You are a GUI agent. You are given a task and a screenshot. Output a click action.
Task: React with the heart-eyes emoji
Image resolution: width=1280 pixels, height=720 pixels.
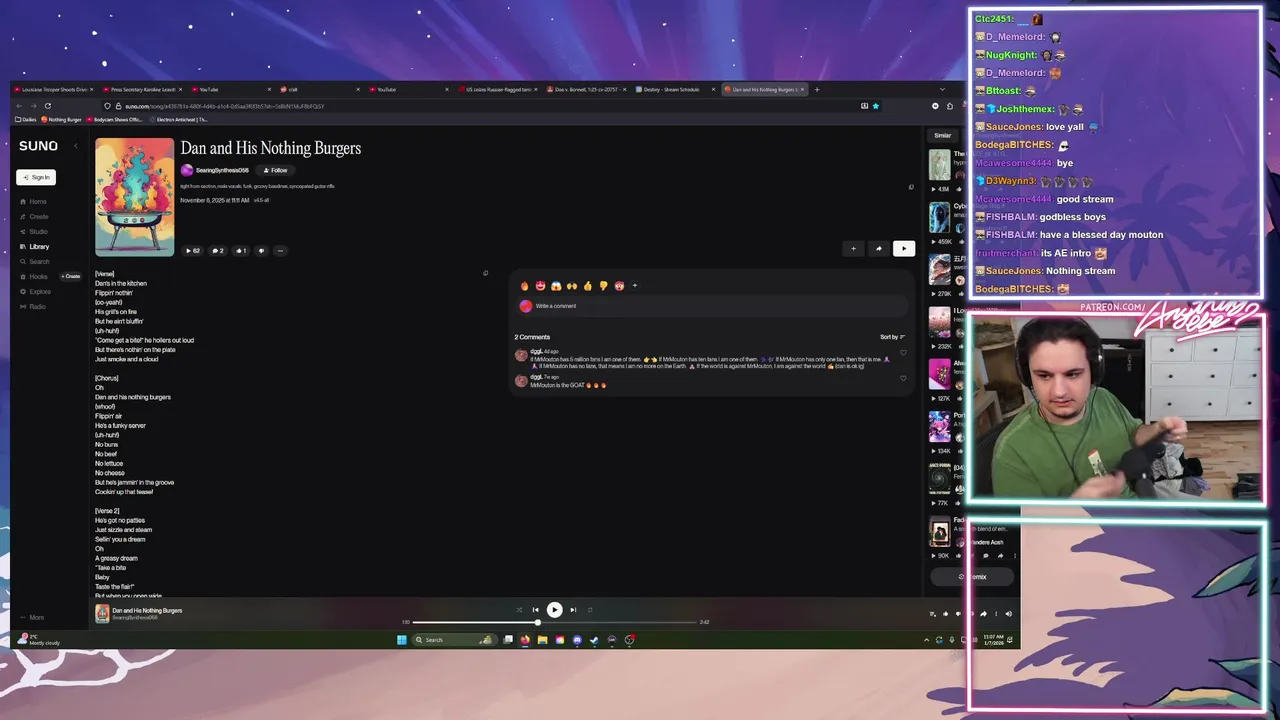click(x=540, y=286)
